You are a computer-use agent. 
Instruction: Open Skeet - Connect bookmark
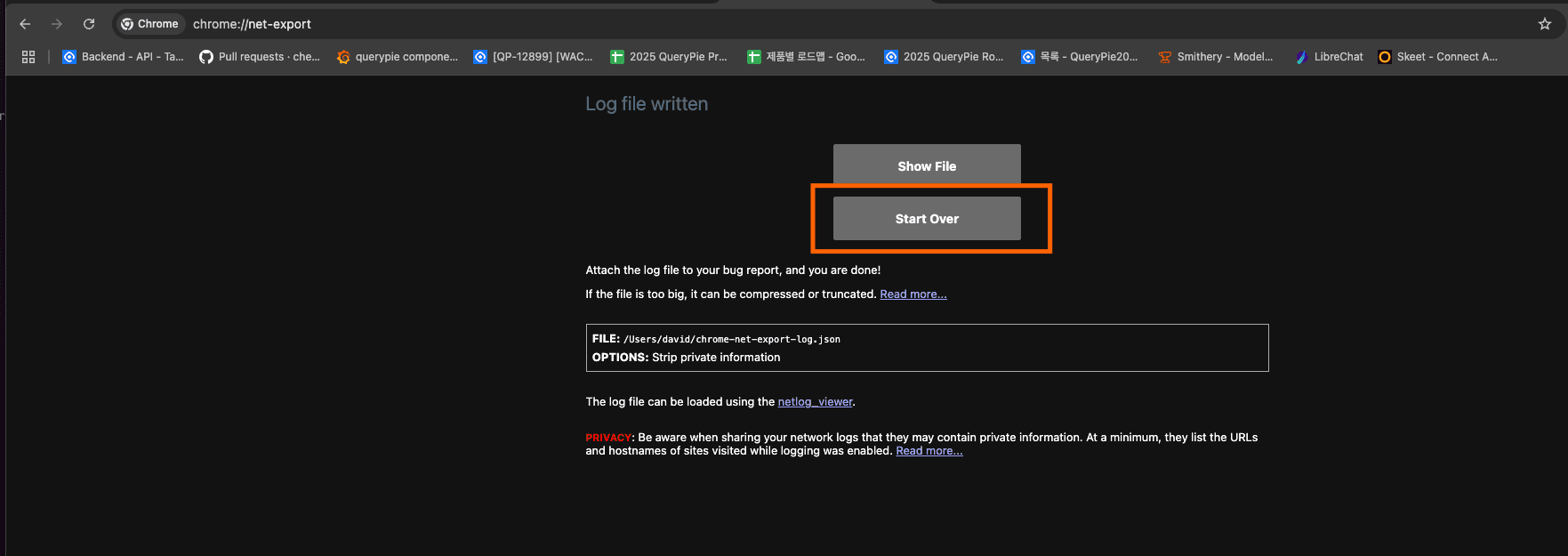(x=1437, y=57)
